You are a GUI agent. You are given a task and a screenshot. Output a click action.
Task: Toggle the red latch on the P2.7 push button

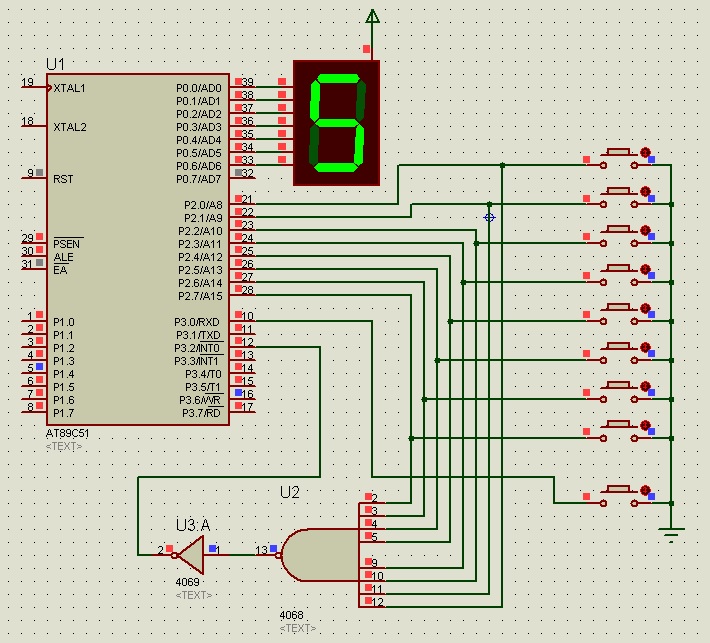point(645,425)
